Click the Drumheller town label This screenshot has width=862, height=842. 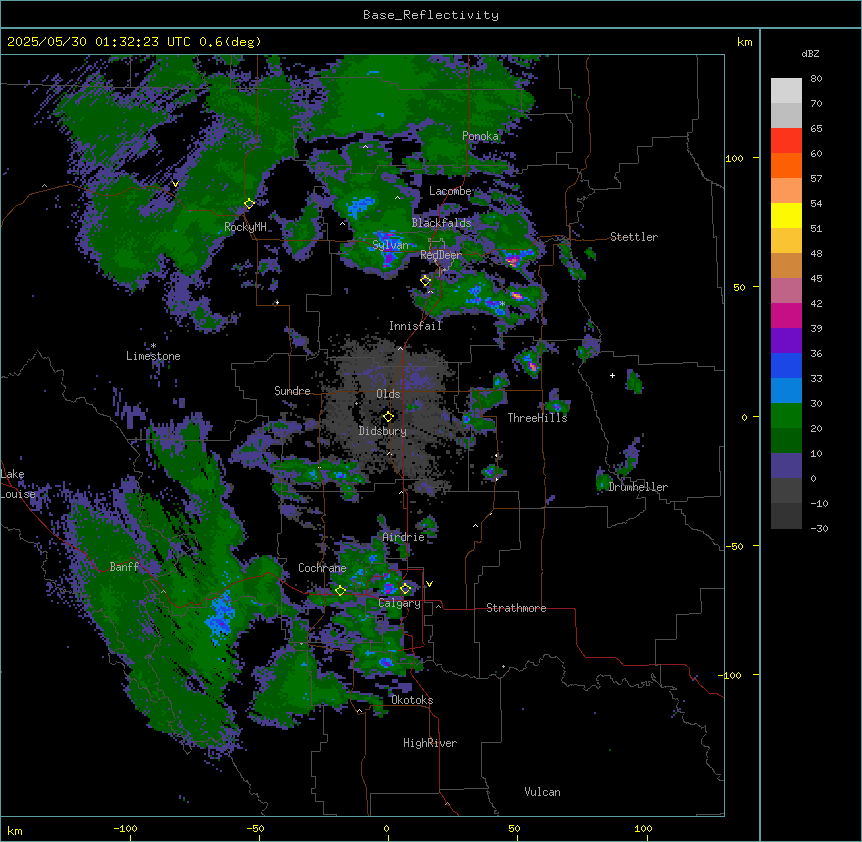[638, 487]
